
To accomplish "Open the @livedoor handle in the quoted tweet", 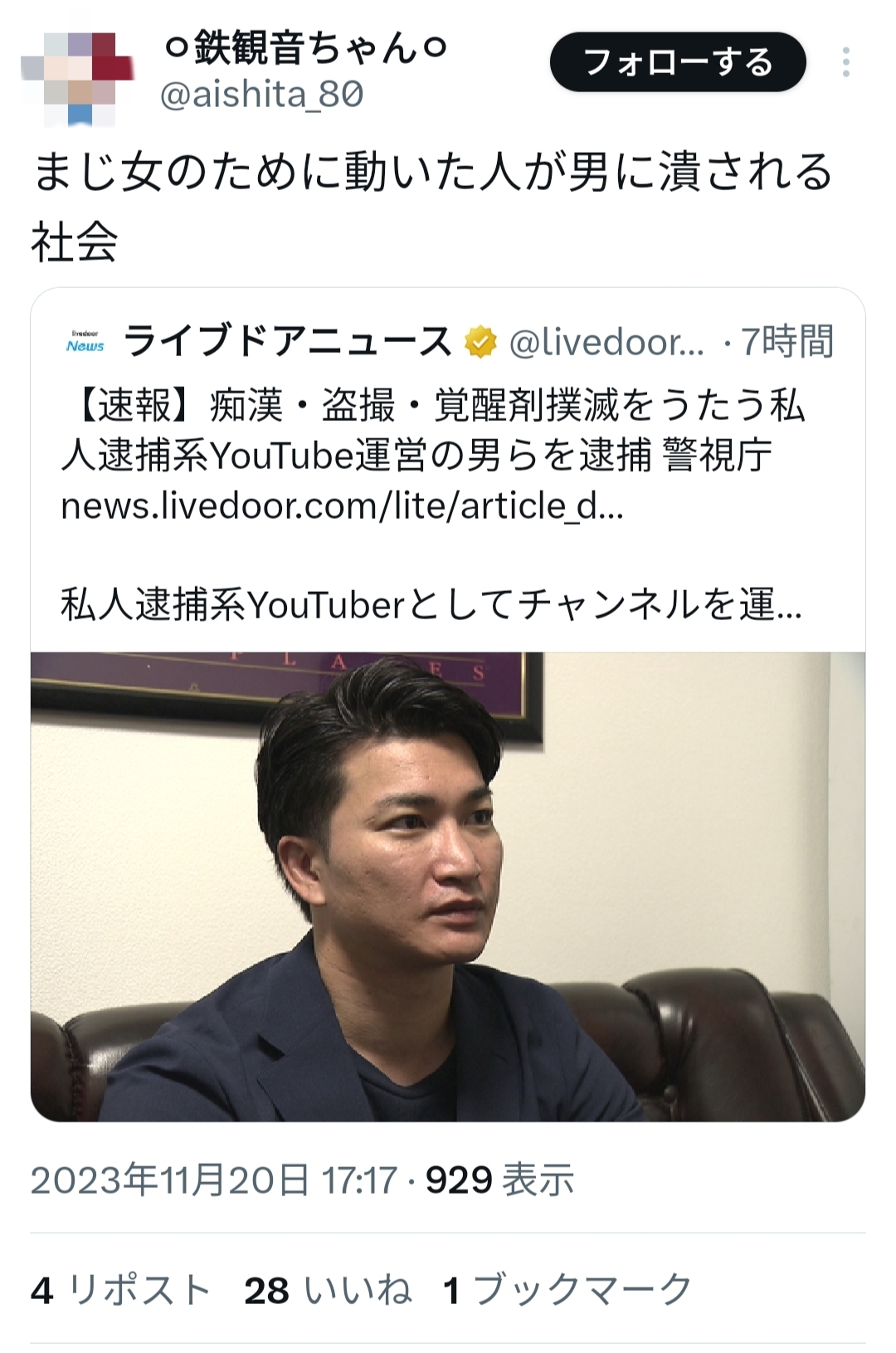I will 606,342.
